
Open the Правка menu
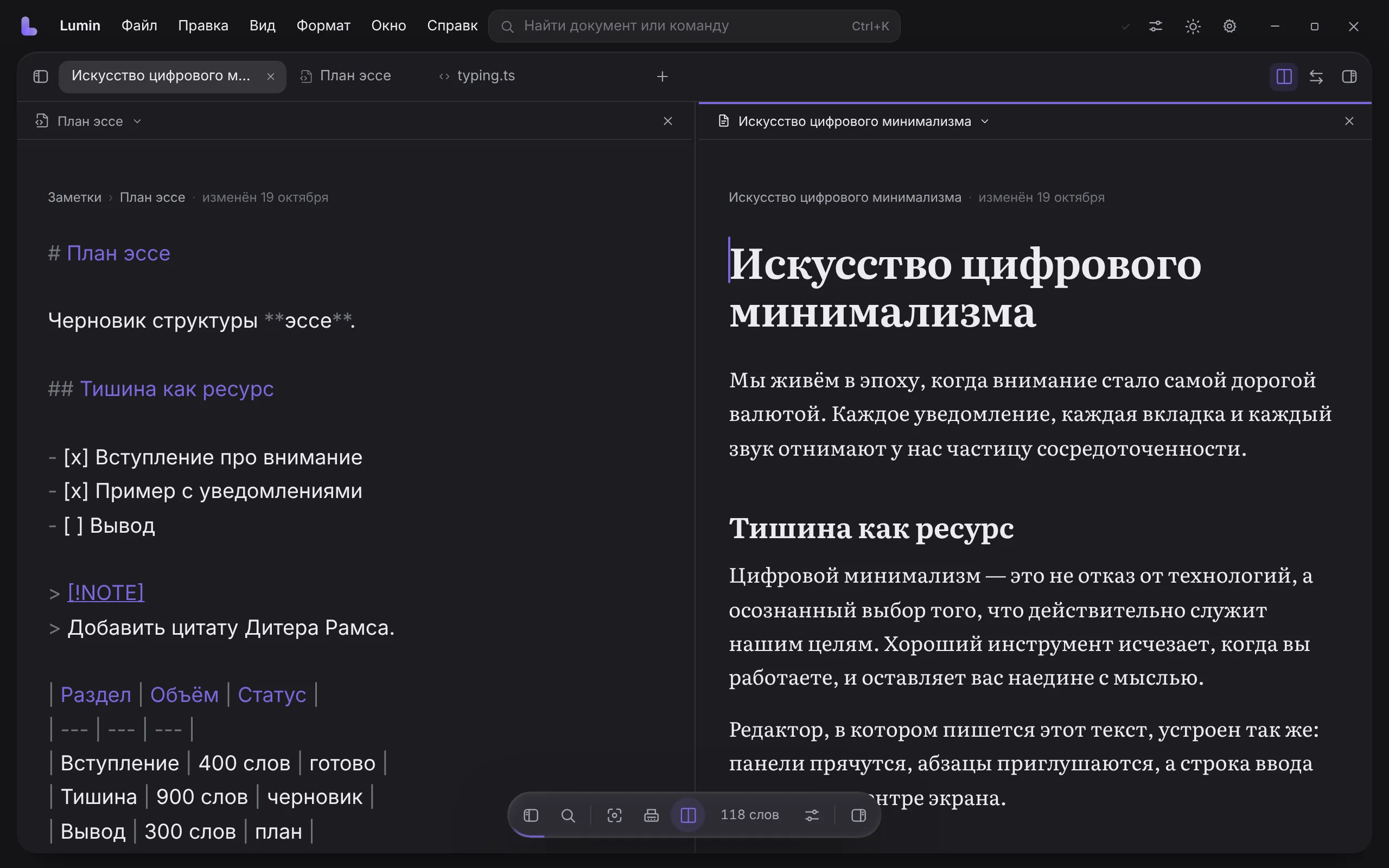[203, 26]
